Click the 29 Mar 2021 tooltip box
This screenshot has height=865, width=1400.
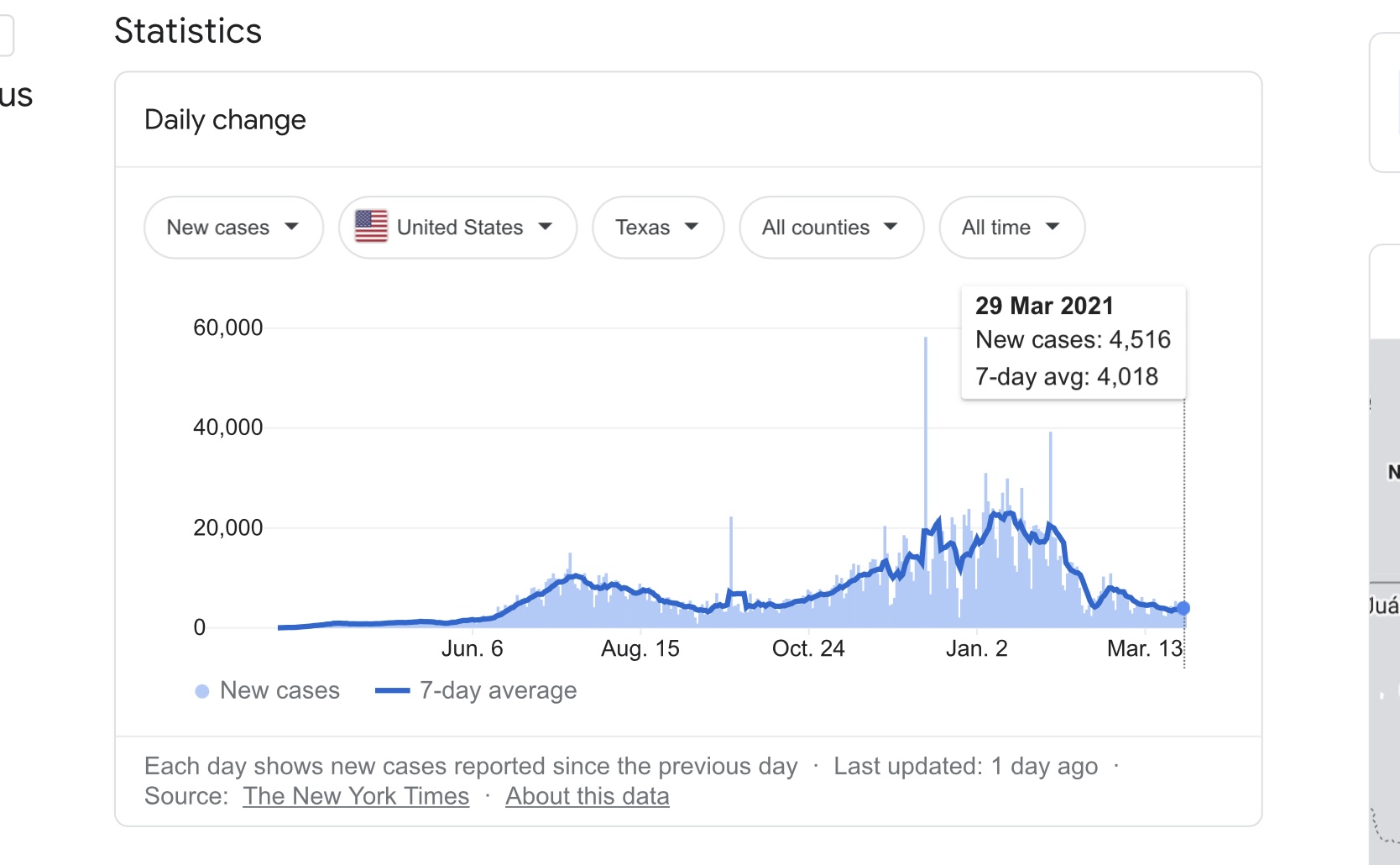1073,341
